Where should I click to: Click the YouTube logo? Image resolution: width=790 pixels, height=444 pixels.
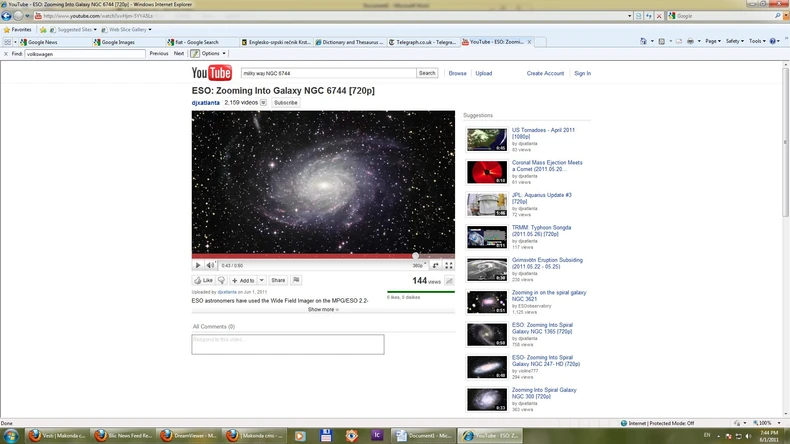point(212,73)
